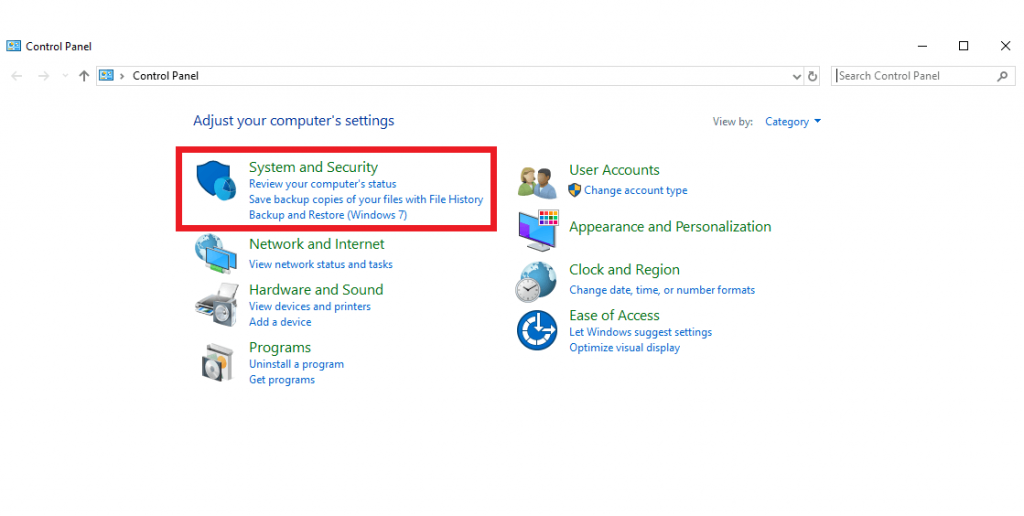Click the Add a device link
The height and width of the screenshot is (516, 1024).
click(280, 322)
